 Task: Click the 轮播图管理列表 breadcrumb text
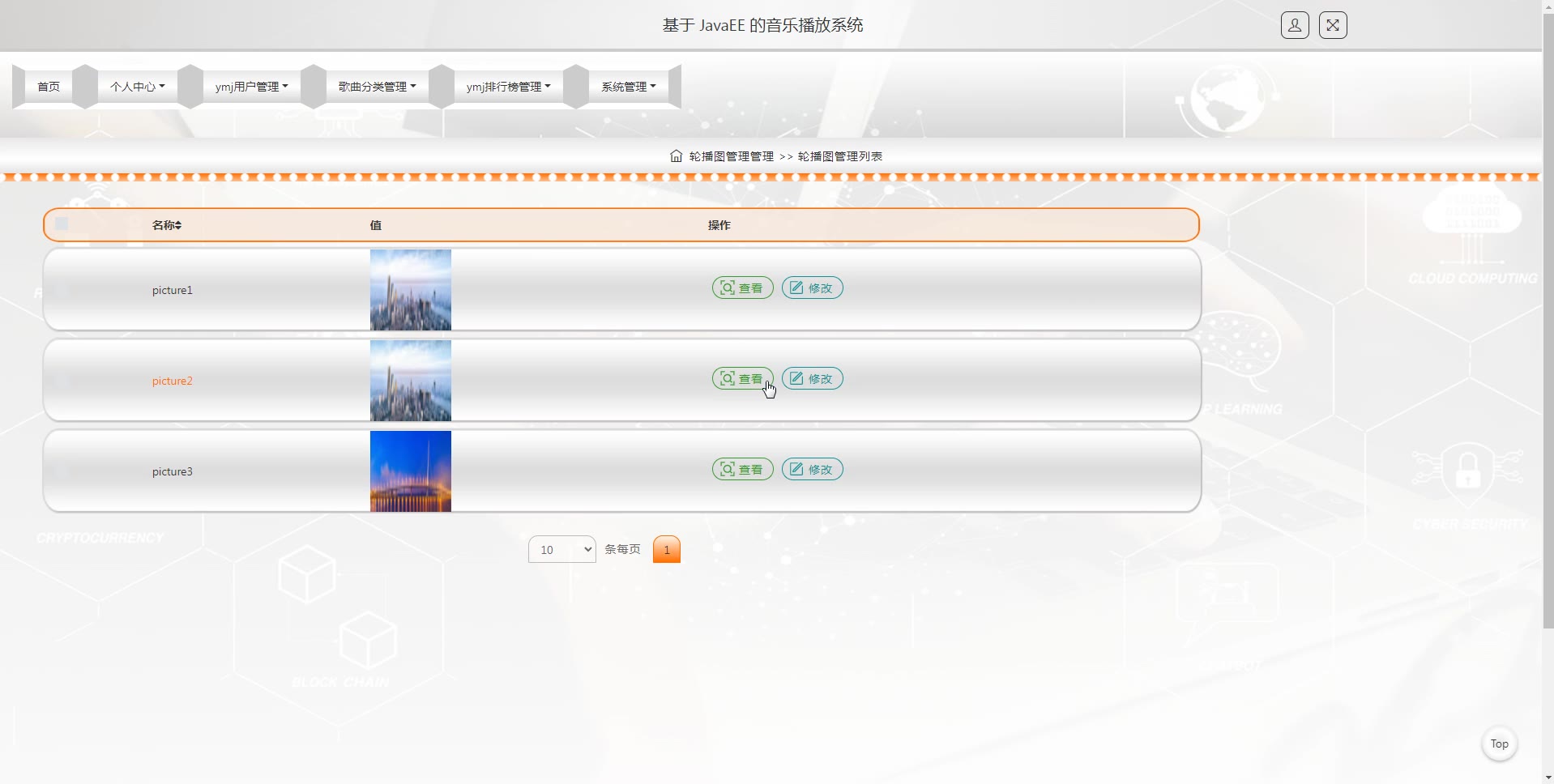click(x=840, y=156)
